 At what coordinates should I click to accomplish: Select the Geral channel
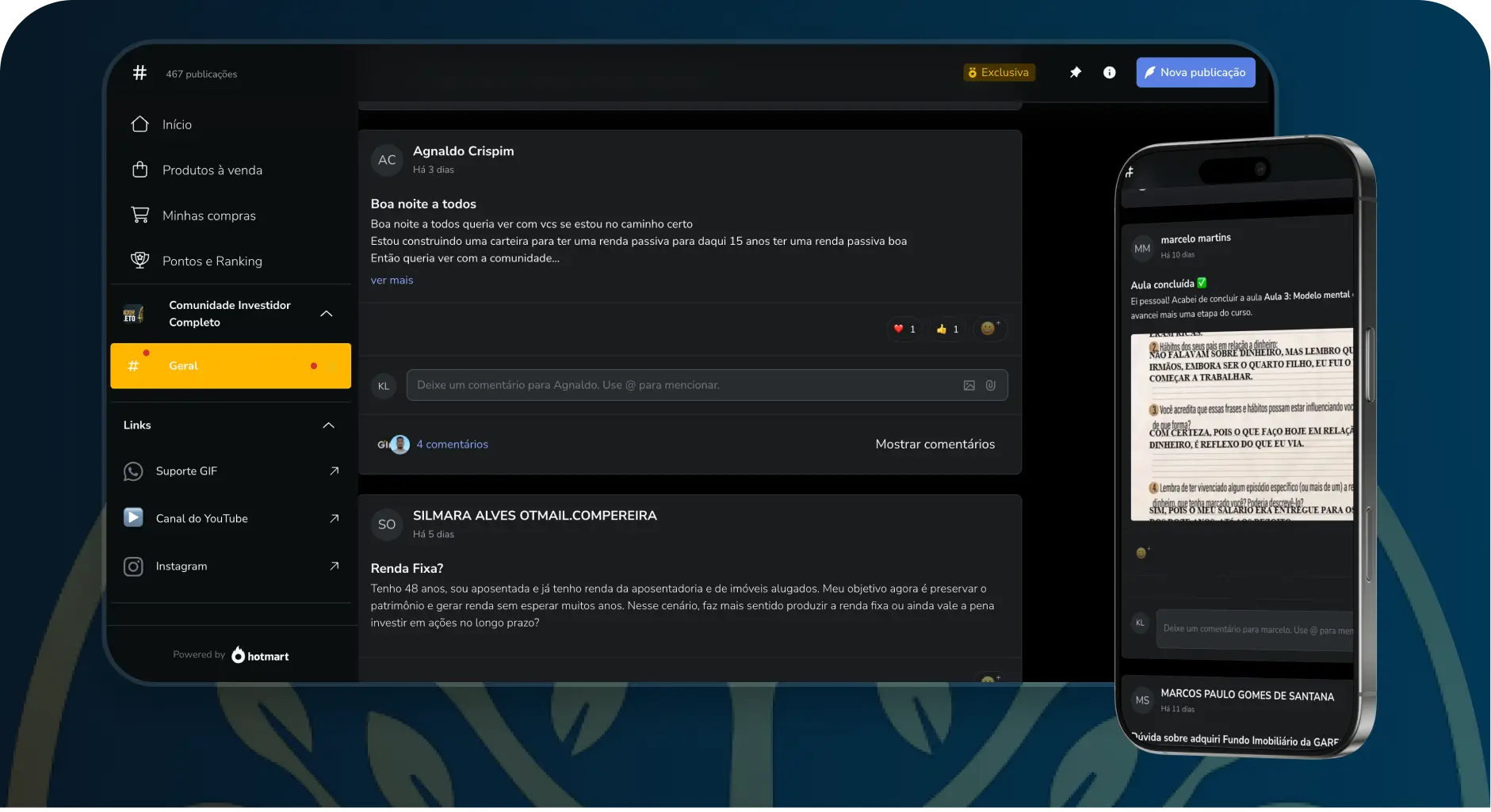(x=231, y=366)
